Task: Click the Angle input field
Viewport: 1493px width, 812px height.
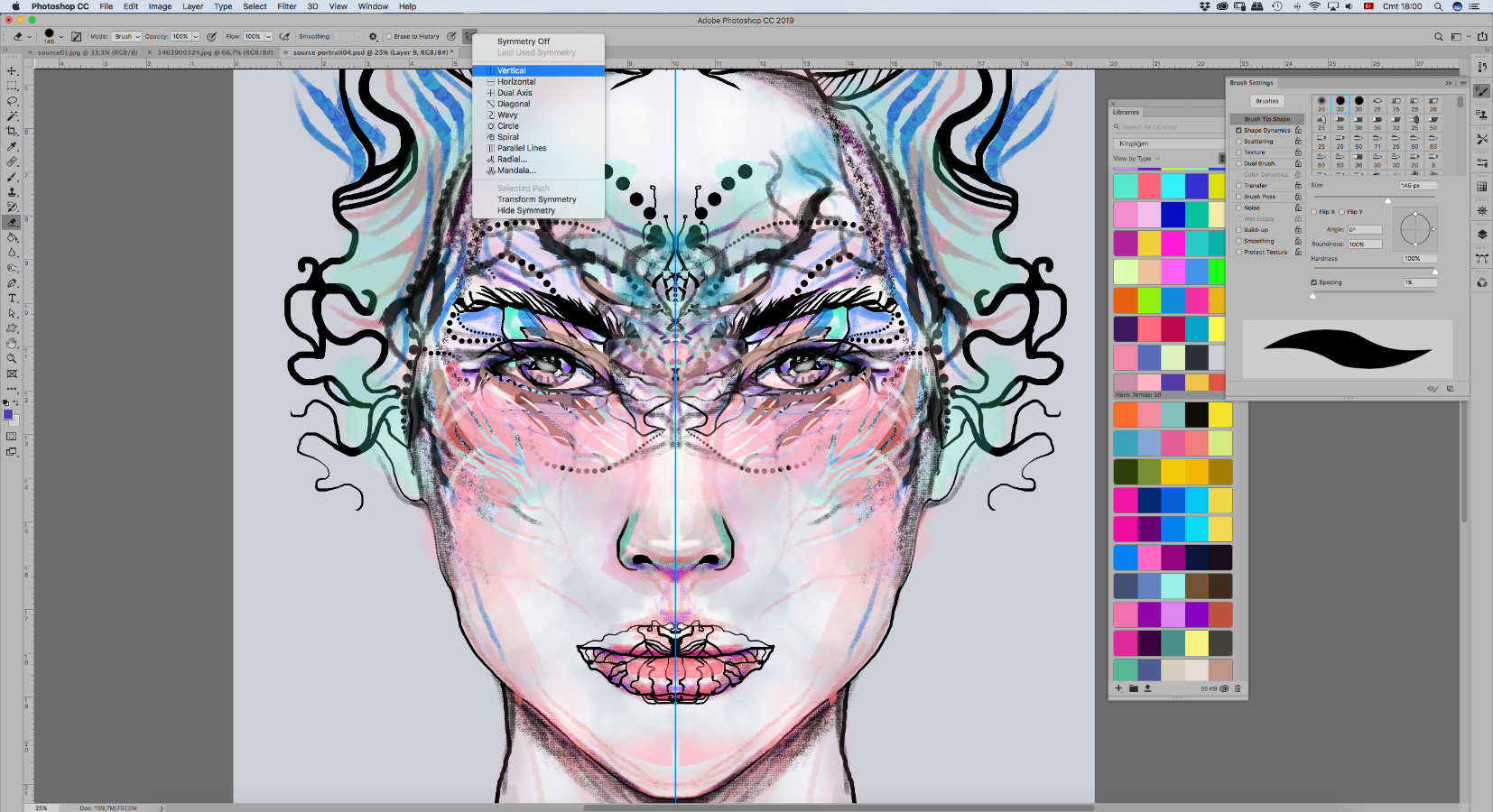Action: pyautogui.click(x=1364, y=230)
